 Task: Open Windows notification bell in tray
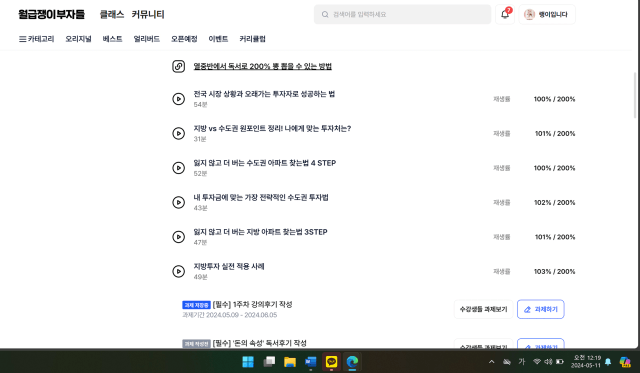pos(608,362)
